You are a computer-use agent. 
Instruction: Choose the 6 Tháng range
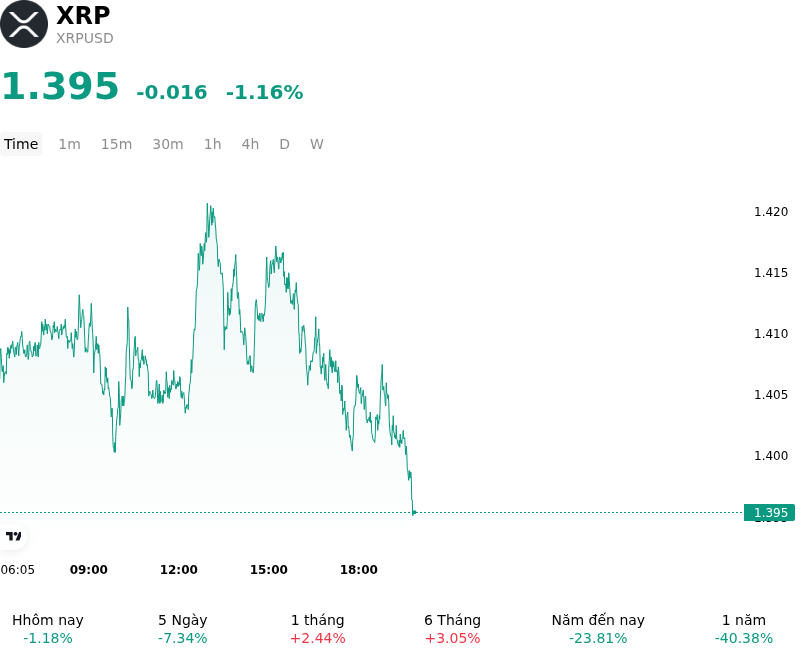pos(453,629)
